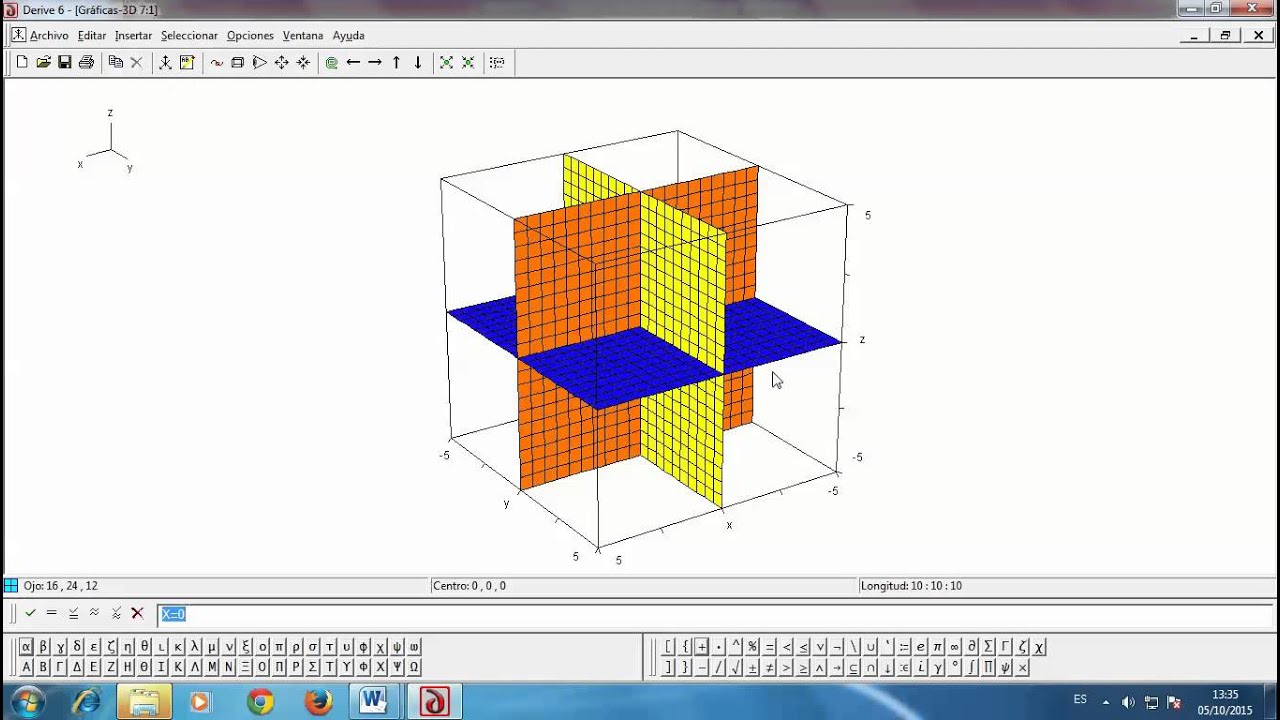Toggle the axes display icon
This screenshot has height=720, width=1280.
pos(165,62)
